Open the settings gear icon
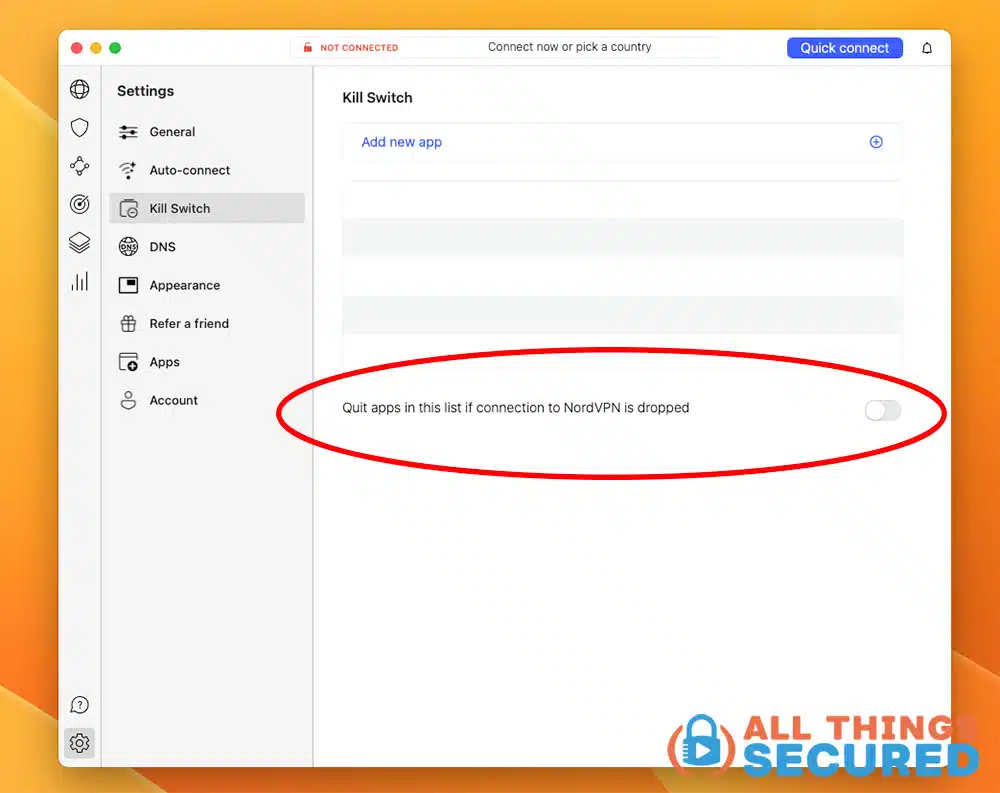 tap(79, 743)
